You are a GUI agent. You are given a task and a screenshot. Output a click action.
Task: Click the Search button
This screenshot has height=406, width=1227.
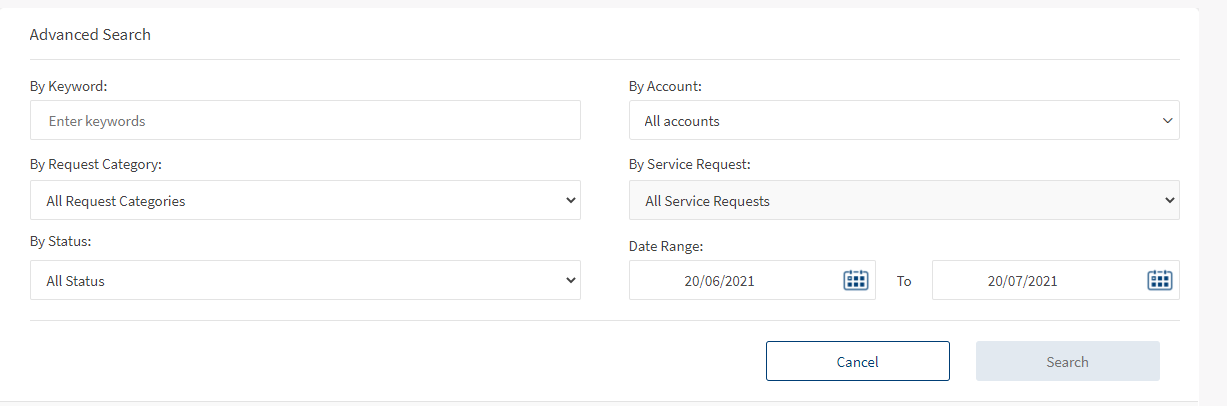[x=1067, y=362]
